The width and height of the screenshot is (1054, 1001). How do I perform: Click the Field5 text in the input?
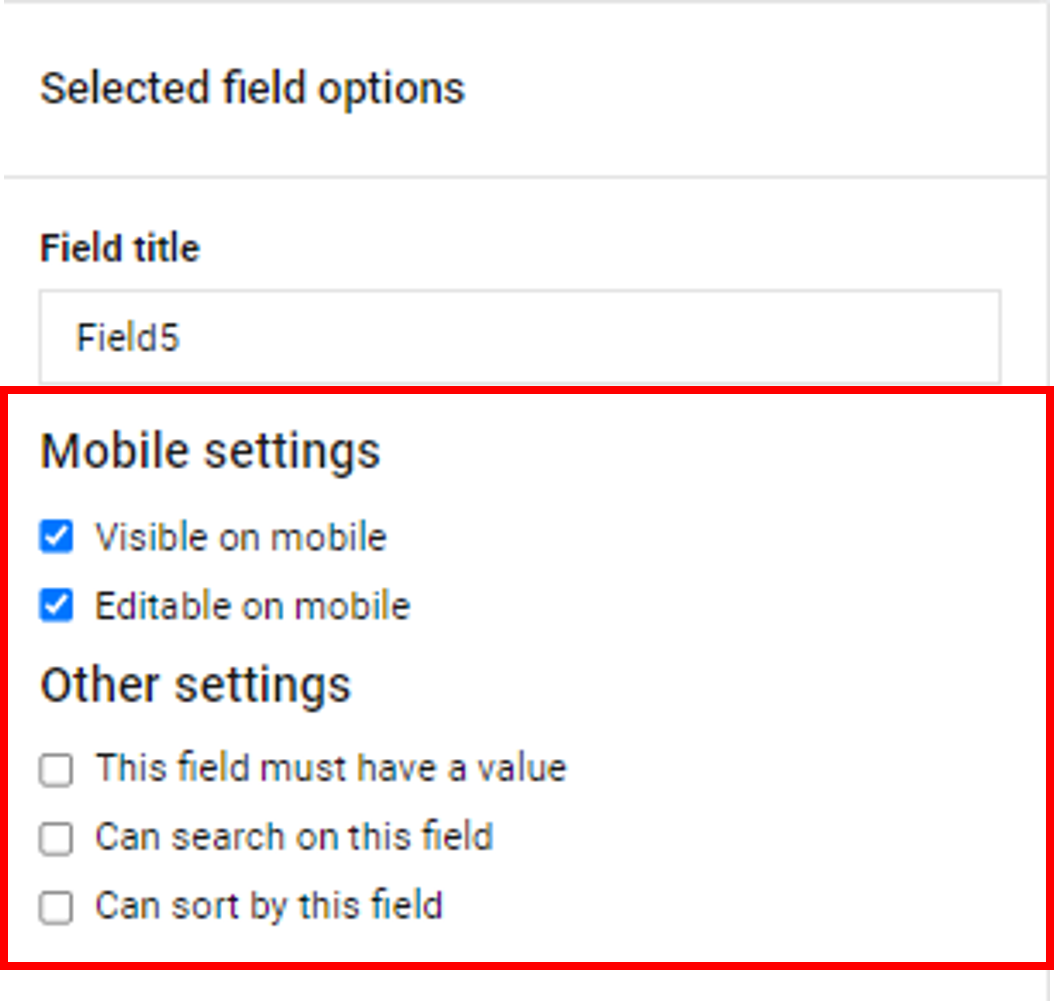point(127,338)
